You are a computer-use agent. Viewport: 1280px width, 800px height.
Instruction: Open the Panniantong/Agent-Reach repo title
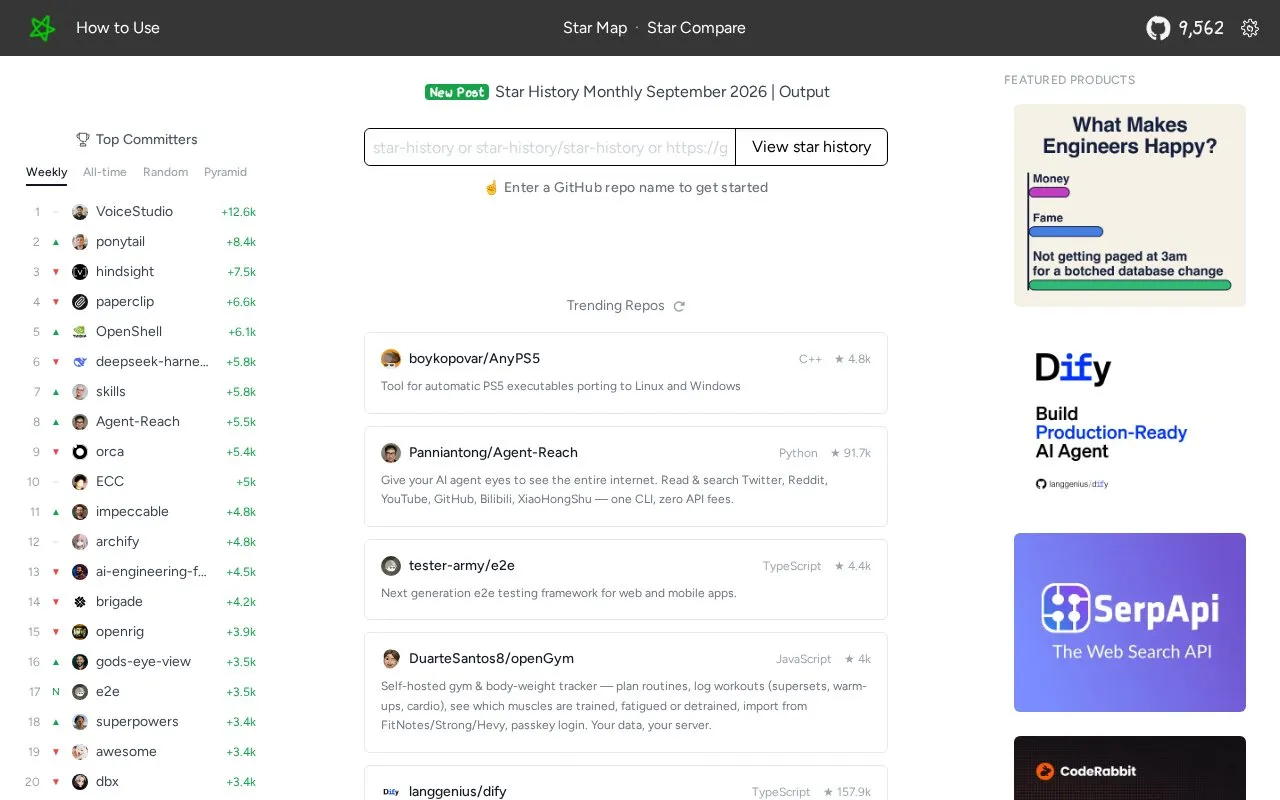click(493, 453)
